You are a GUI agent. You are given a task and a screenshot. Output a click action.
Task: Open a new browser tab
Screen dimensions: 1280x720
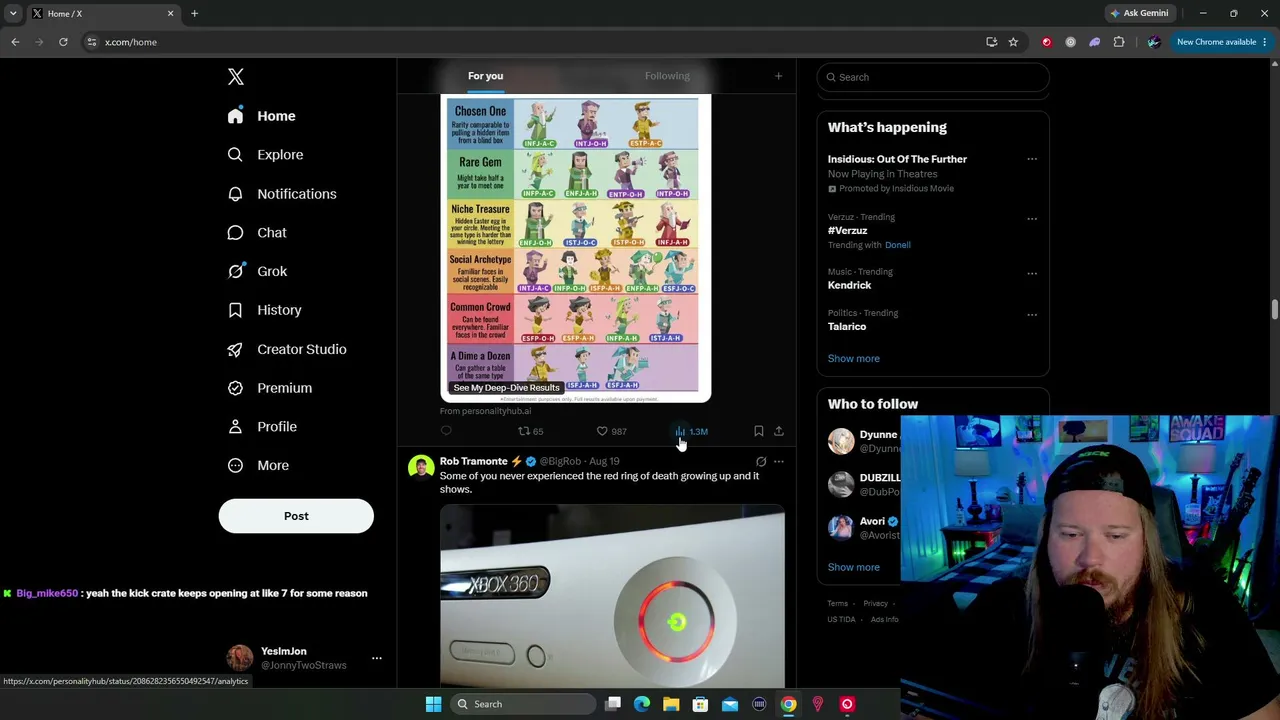click(194, 13)
